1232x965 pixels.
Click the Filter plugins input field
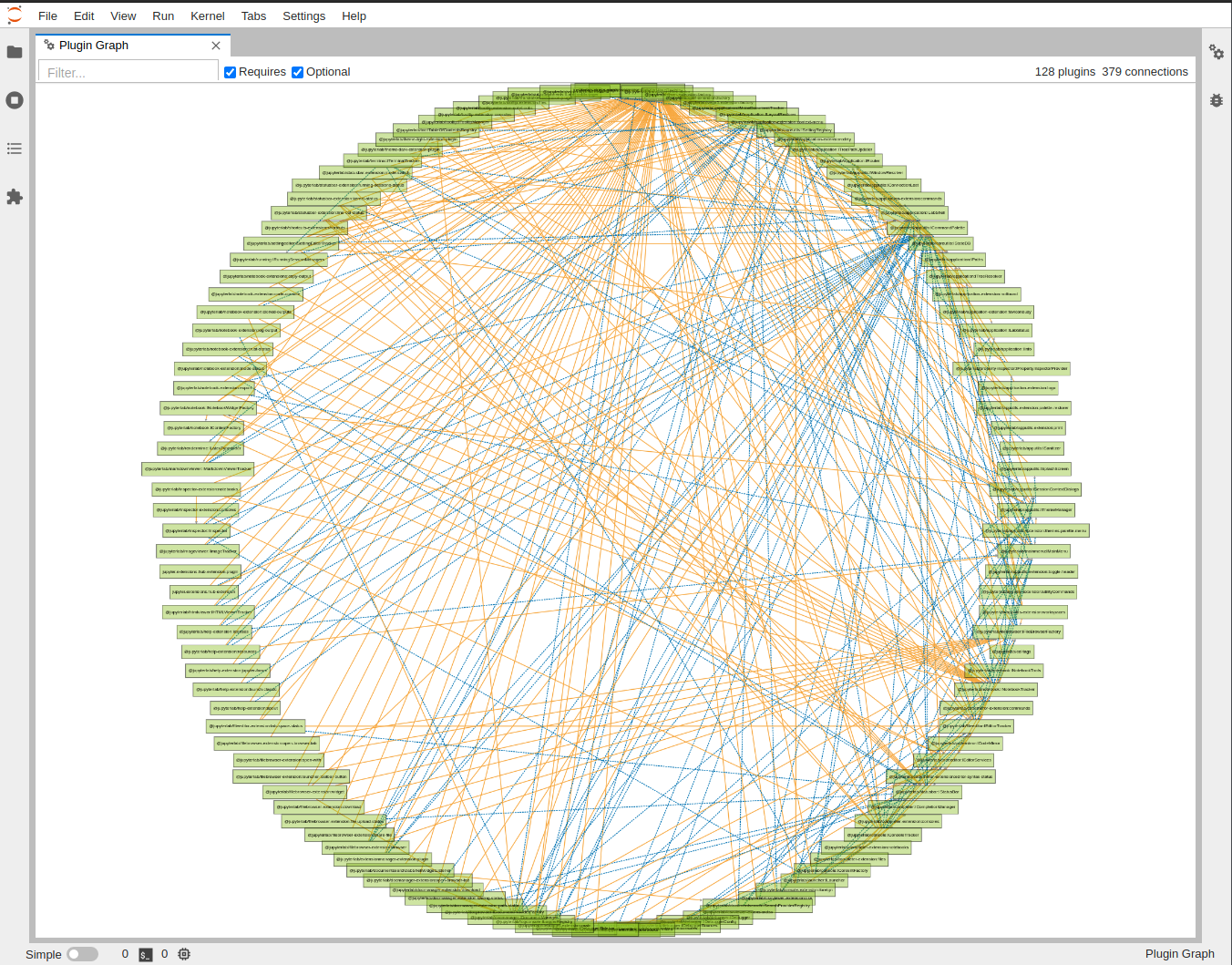pyautogui.click(x=128, y=72)
